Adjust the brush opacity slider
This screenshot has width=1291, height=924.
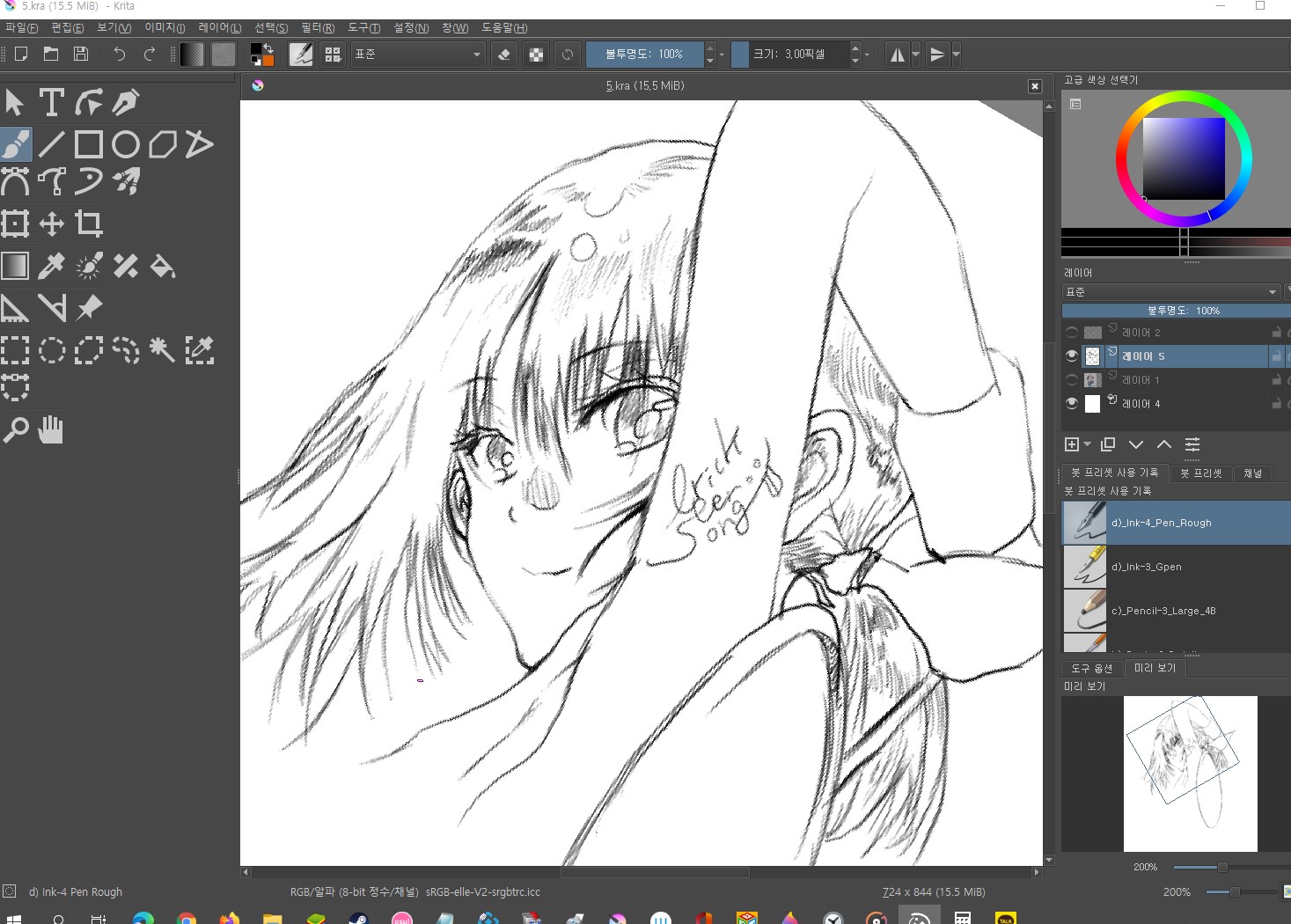(644, 55)
